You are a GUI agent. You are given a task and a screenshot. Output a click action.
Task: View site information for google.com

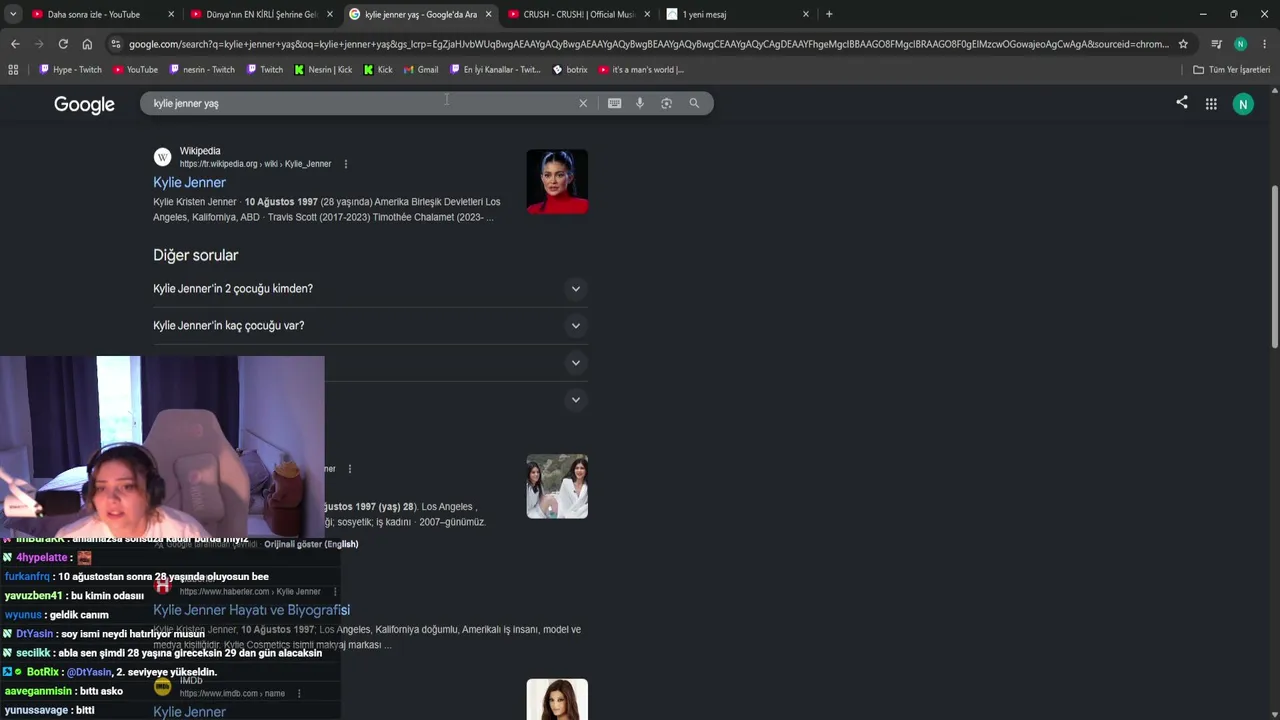(x=116, y=44)
